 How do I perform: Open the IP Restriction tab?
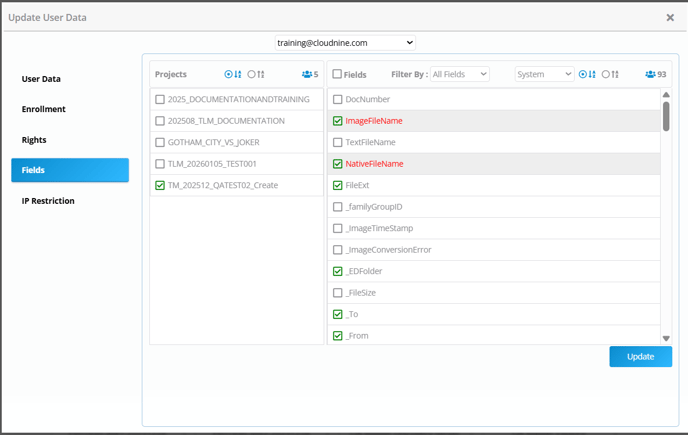[48, 201]
